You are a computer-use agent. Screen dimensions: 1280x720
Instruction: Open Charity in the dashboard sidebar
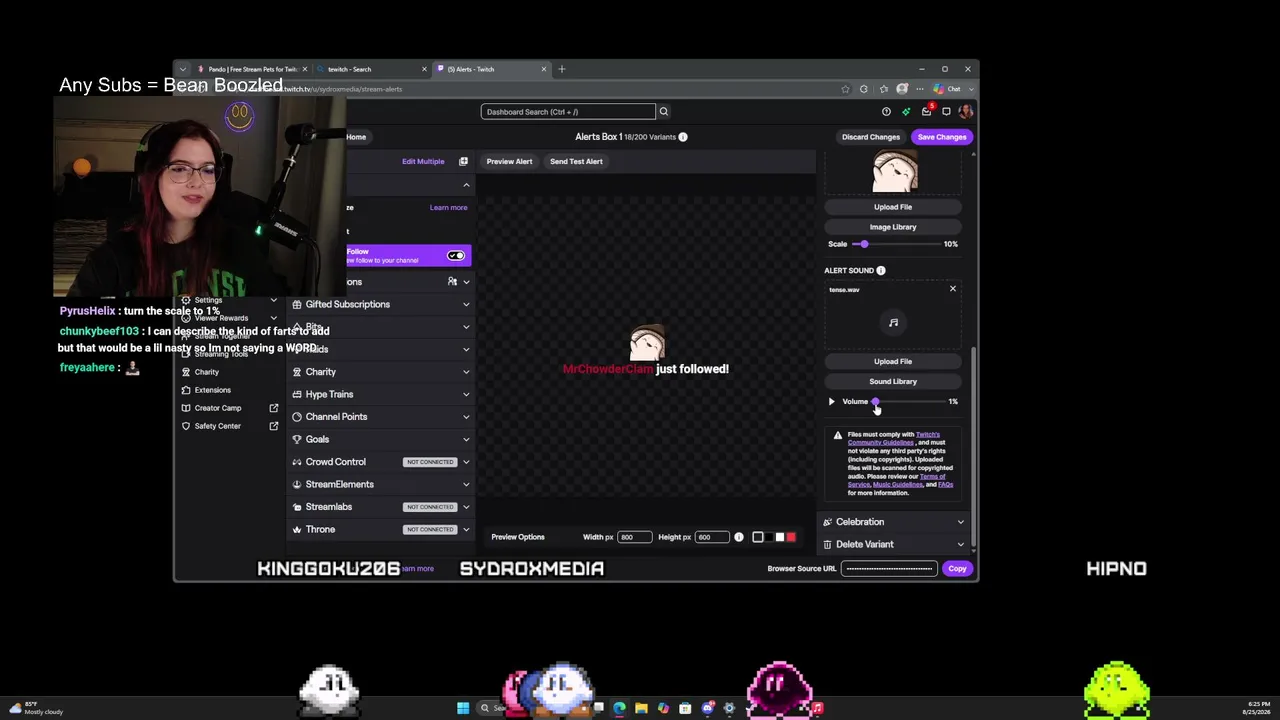pyautogui.click(x=207, y=372)
